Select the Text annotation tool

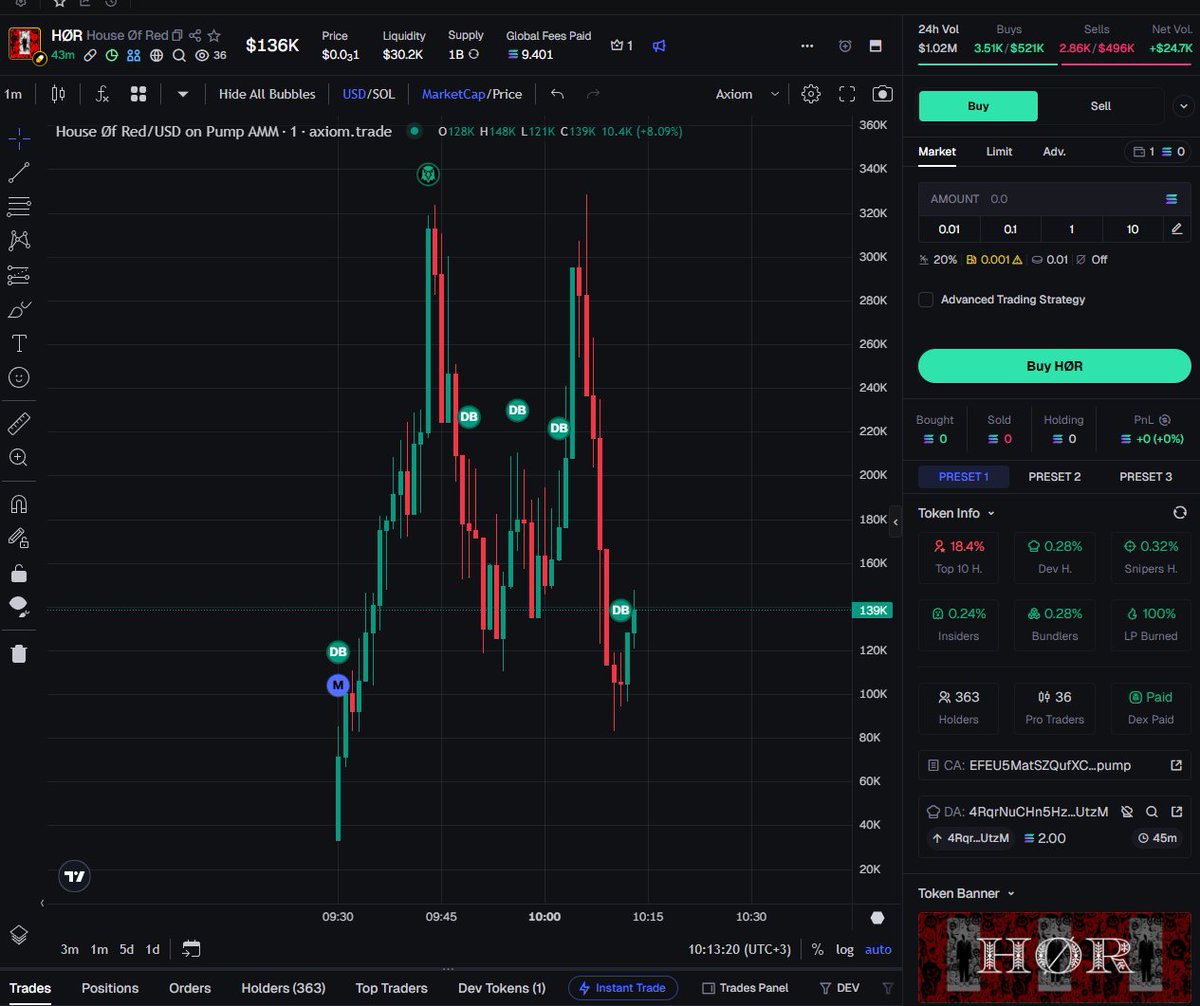point(19,343)
